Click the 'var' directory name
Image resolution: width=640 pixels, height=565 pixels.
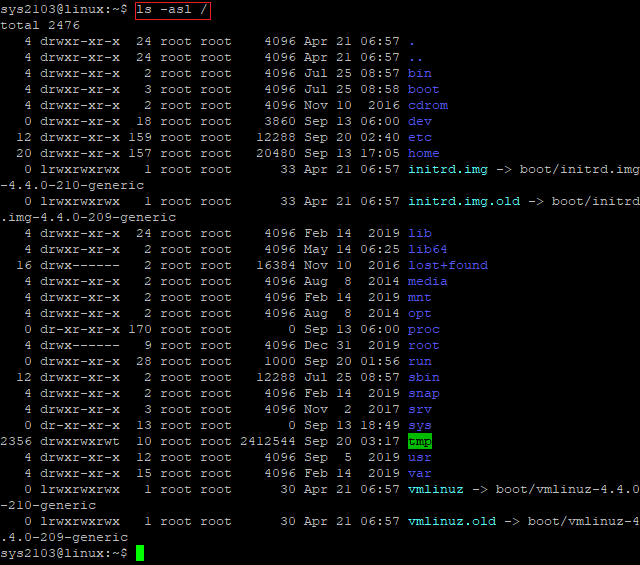pos(420,474)
